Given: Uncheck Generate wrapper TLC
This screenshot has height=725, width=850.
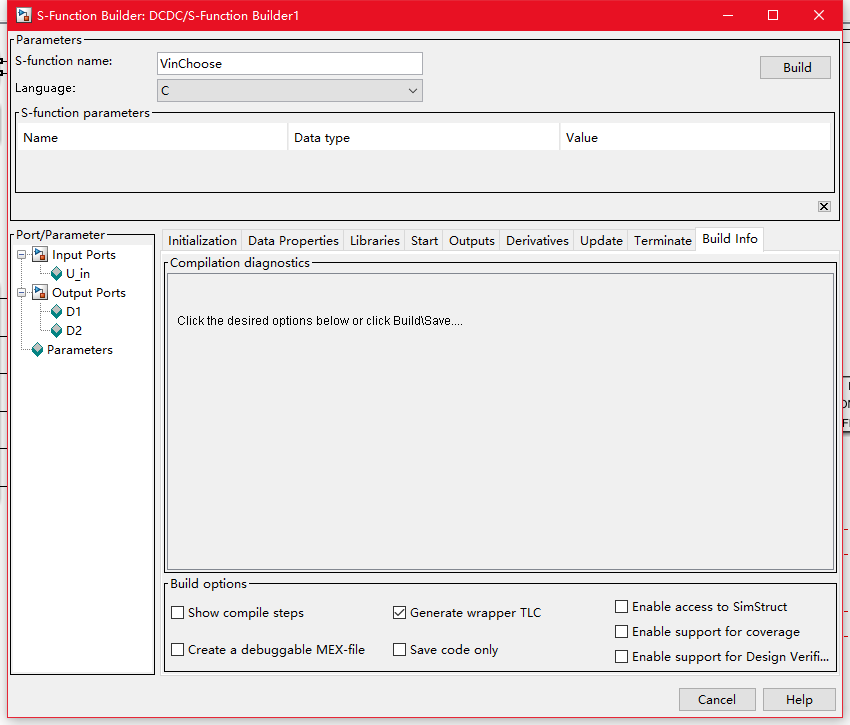Looking at the screenshot, I should click(400, 613).
